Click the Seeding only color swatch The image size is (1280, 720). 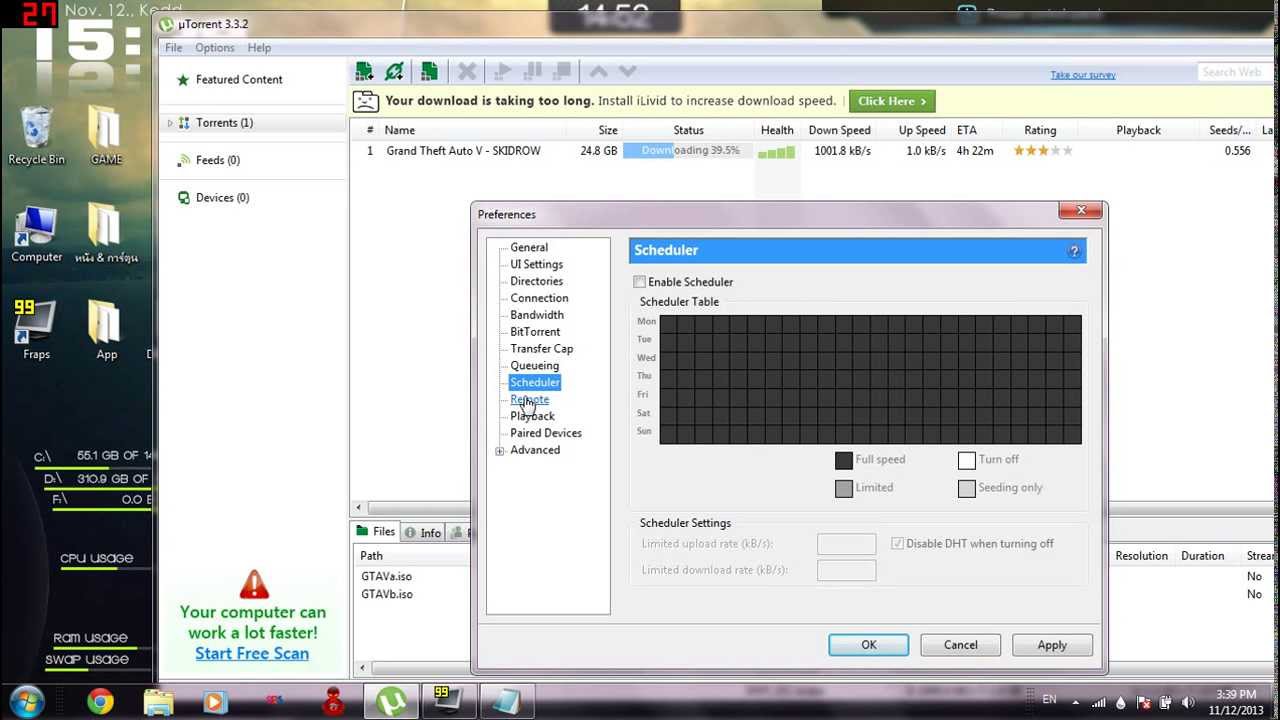tap(967, 488)
